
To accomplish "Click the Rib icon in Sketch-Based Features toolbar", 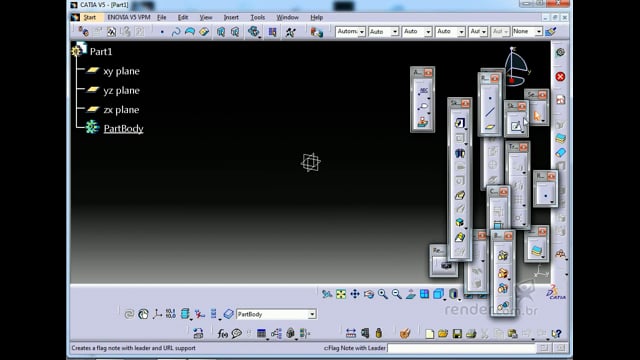I will point(460,195).
